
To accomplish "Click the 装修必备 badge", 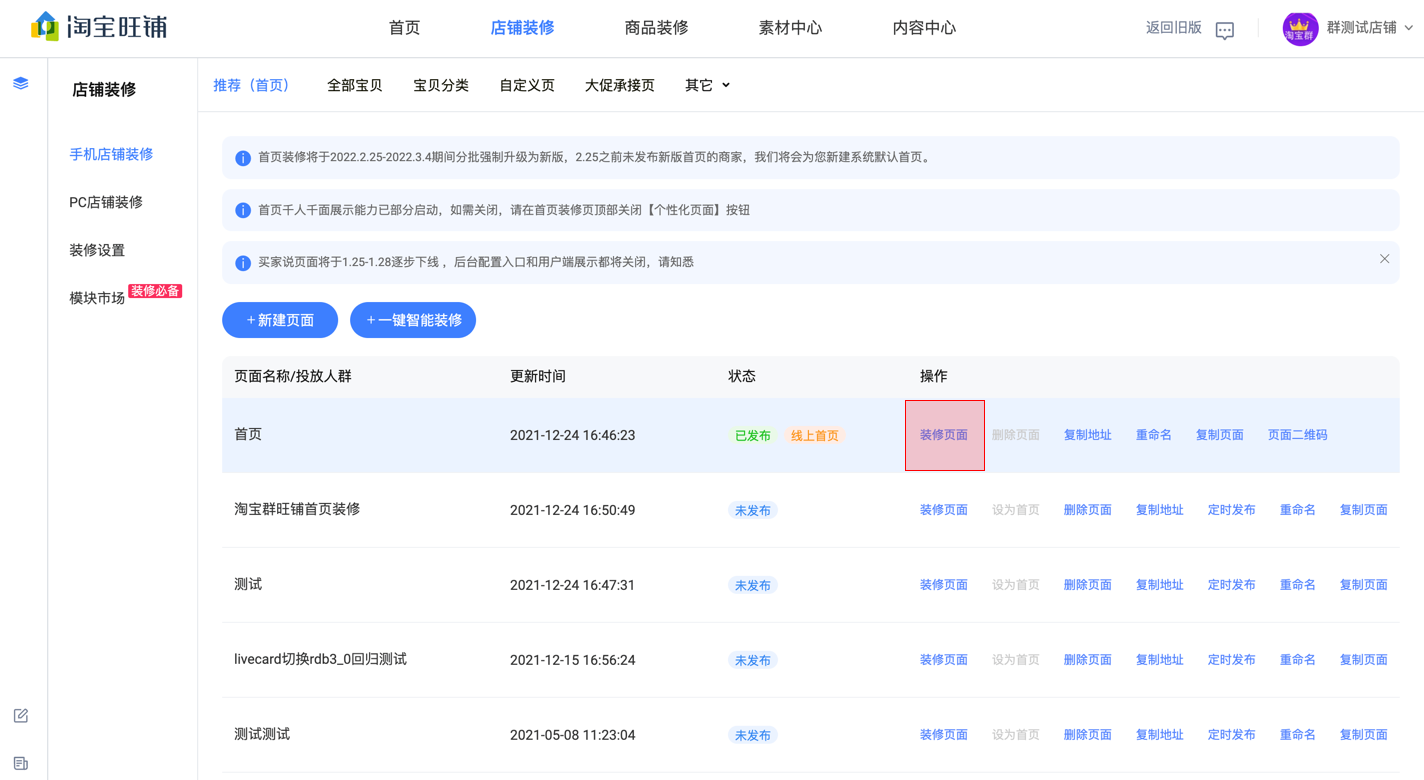I will (155, 291).
